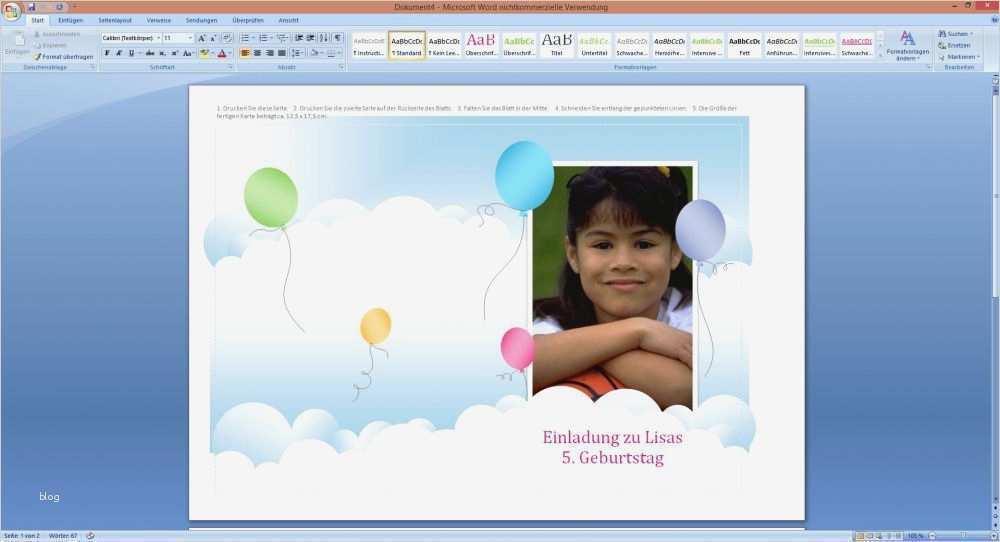Image resolution: width=1000 pixels, height=542 pixels.
Task: Toggle underline formatting
Action: 131,54
